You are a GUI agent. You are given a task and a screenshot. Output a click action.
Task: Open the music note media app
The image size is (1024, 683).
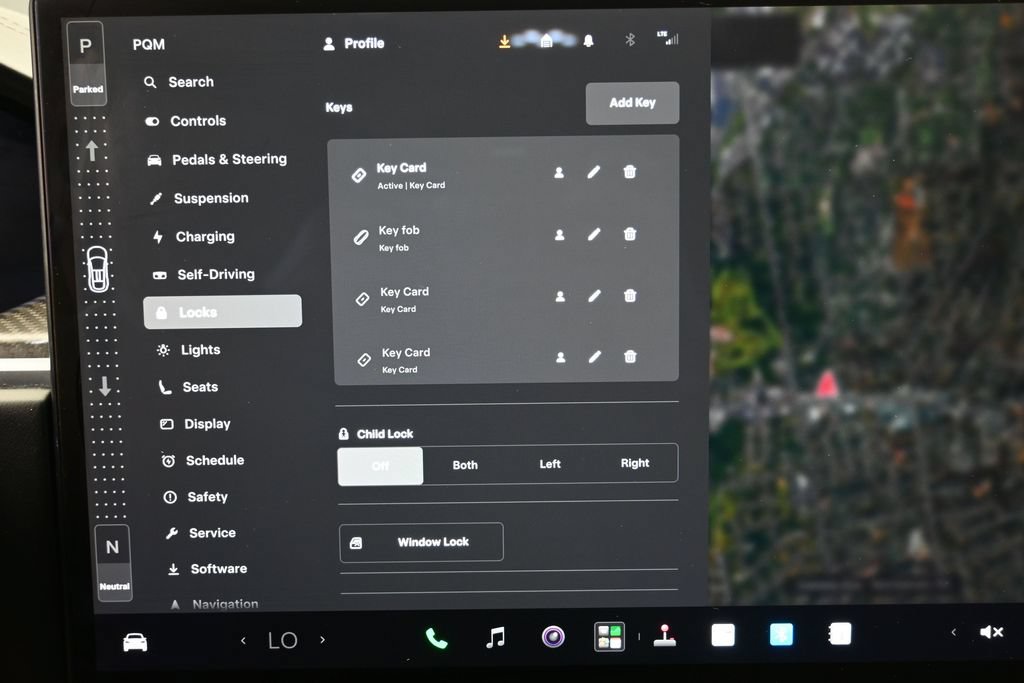click(x=496, y=637)
